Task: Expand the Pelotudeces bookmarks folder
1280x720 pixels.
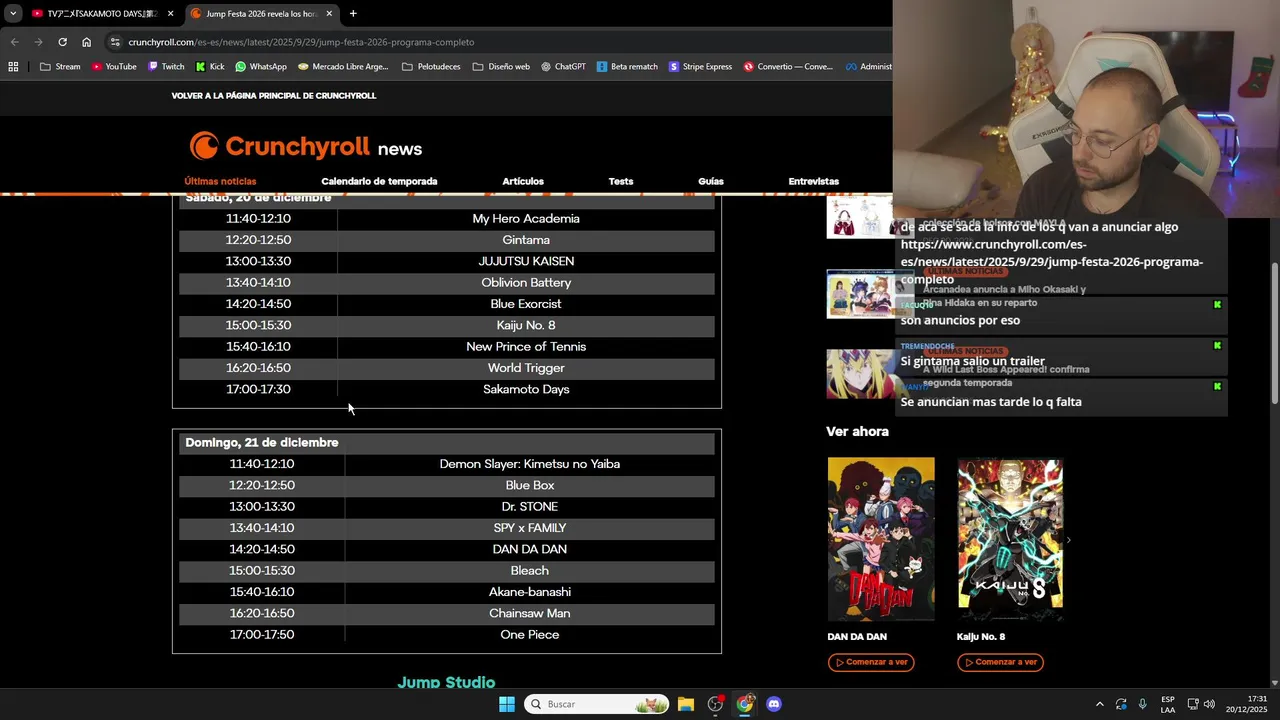Action: pyautogui.click(x=431, y=67)
